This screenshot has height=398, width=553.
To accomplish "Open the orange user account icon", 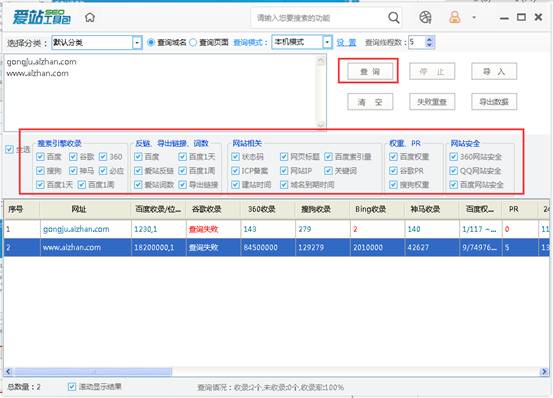I will tap(454, 17).
